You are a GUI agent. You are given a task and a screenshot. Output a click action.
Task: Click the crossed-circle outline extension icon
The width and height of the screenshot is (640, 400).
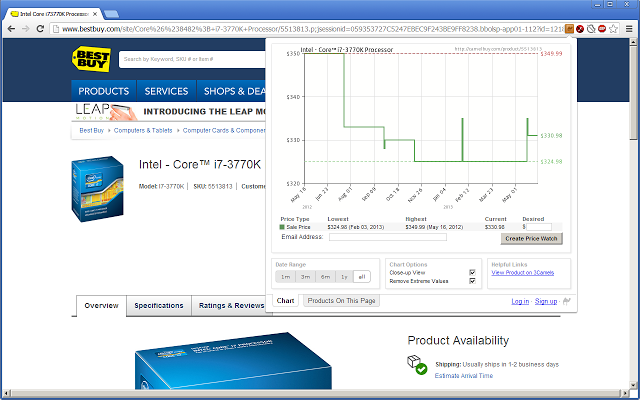coord(591,29)
